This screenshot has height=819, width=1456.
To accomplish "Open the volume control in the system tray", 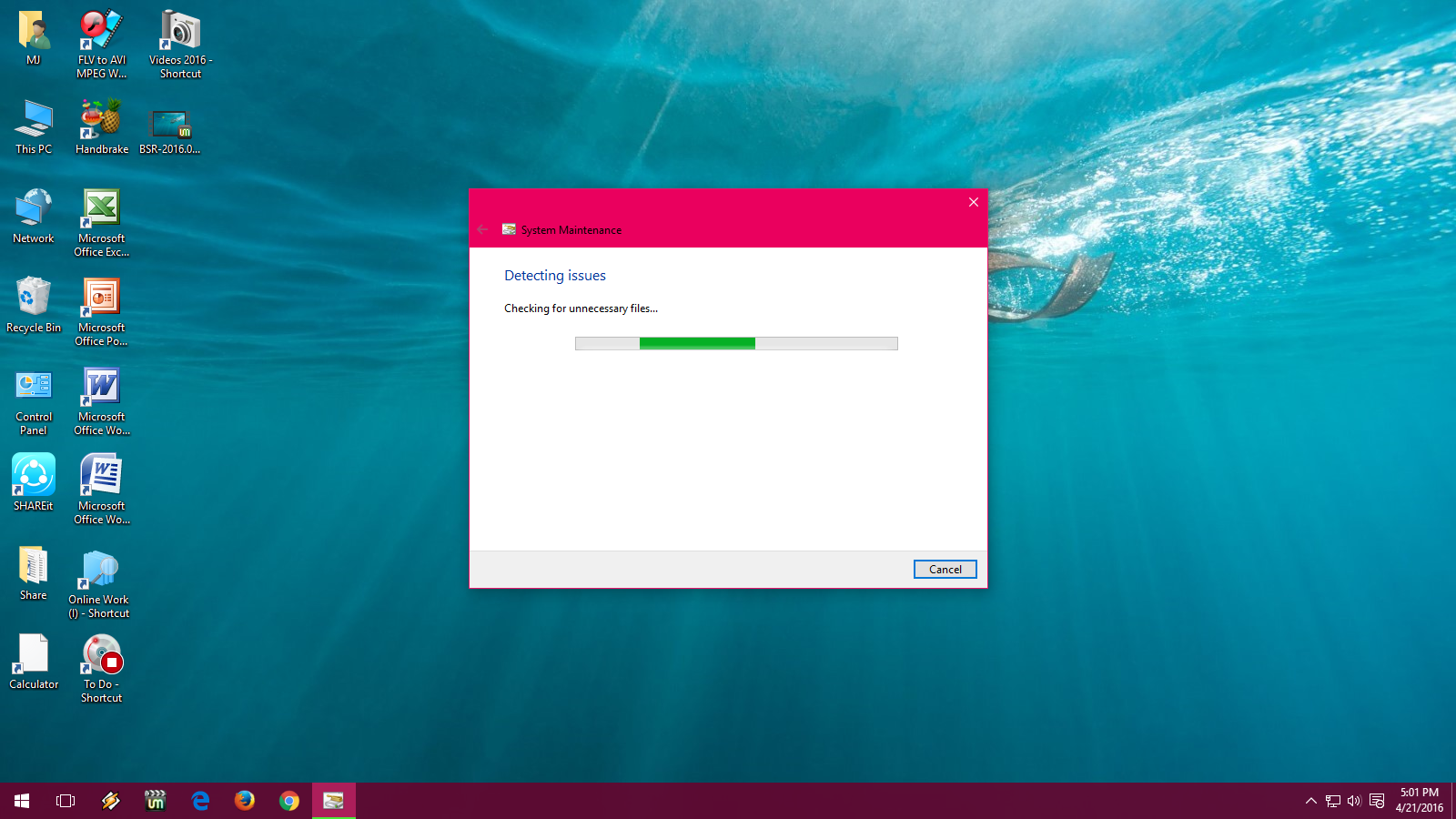I will [1355, 801].
